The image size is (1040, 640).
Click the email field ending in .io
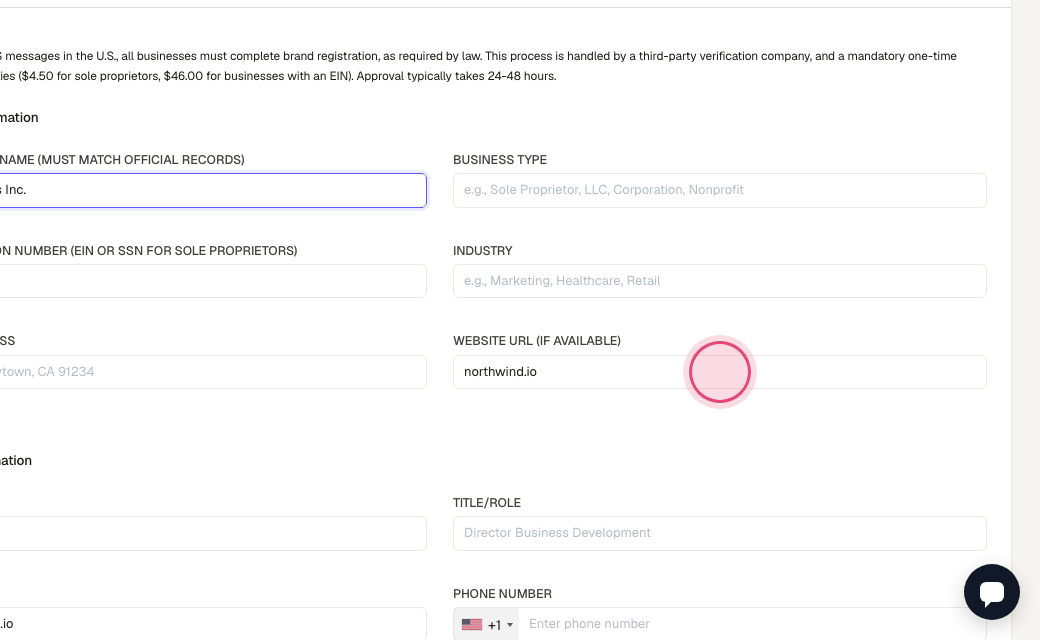213,624
